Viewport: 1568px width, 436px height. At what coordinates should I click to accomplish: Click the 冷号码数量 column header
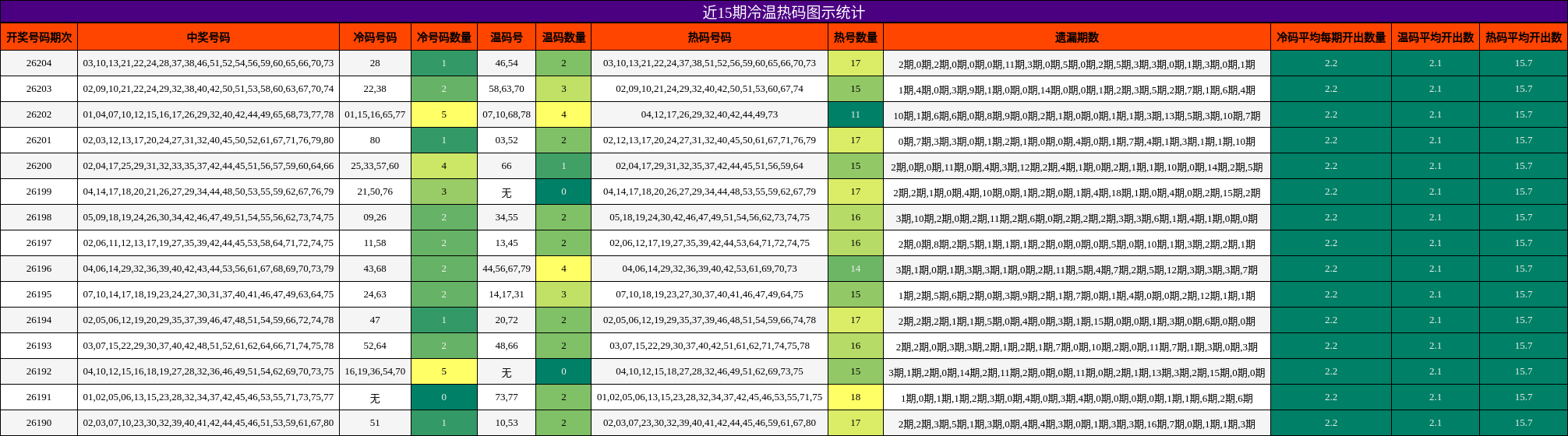pyautogui.click(x=444, y=37)
